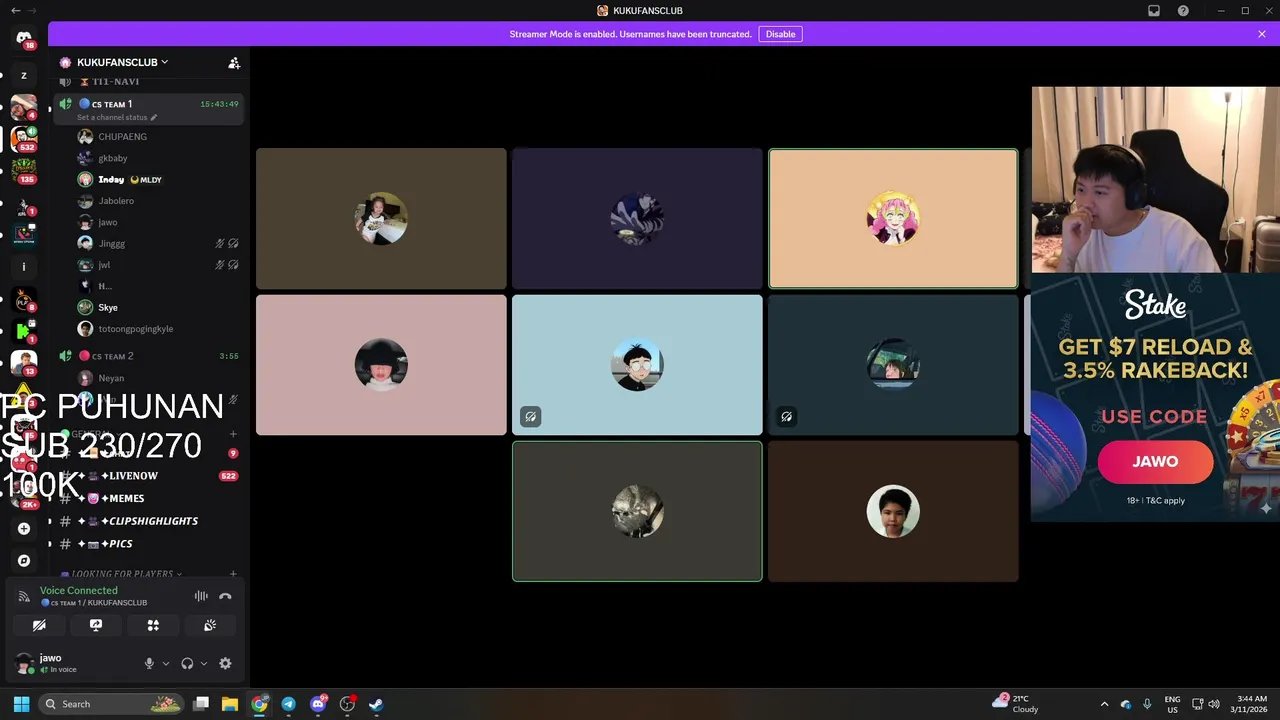Open the noise suppression waveform icon
This screenshot has width=1280, height=720.
[201, 596]
